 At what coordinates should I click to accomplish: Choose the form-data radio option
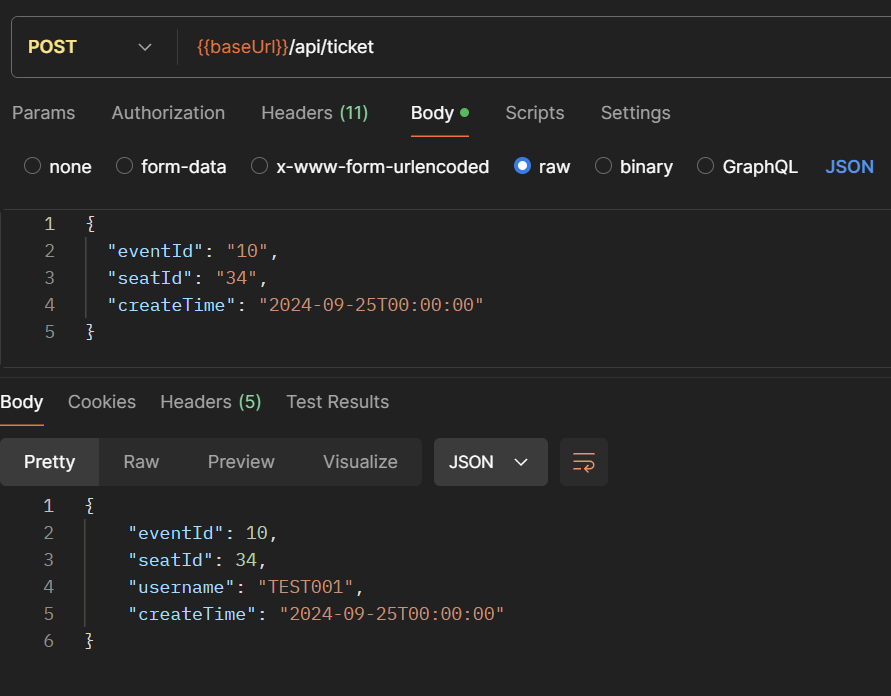click(125, 167)
